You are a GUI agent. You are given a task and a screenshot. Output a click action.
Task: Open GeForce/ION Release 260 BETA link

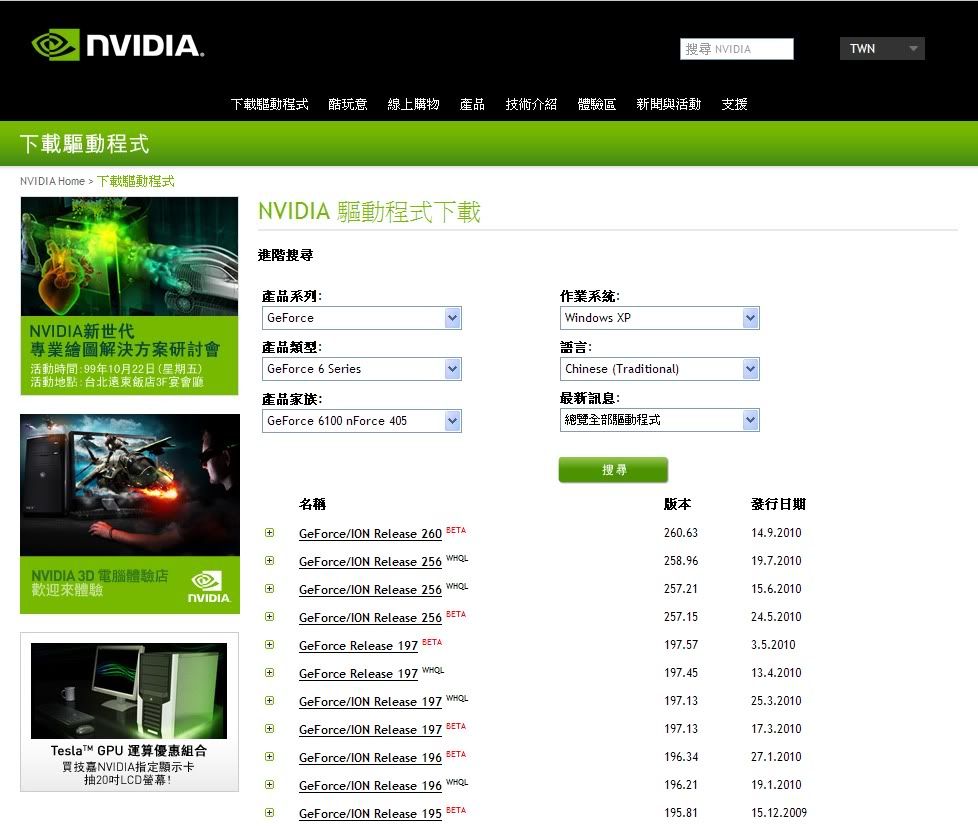tap(370, 534)
